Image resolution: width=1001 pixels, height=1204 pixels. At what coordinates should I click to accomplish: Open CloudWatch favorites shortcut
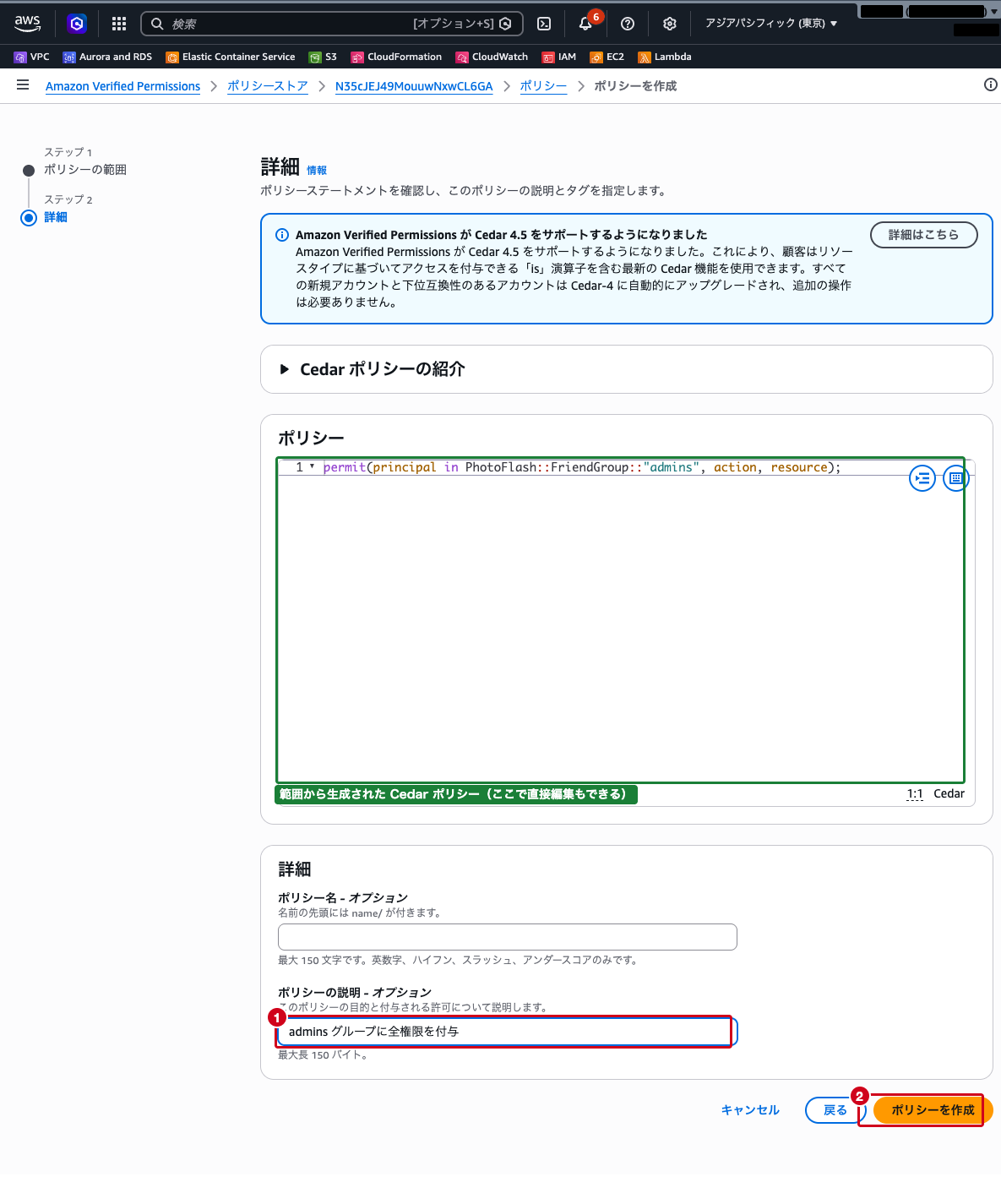tap(492, 57)
